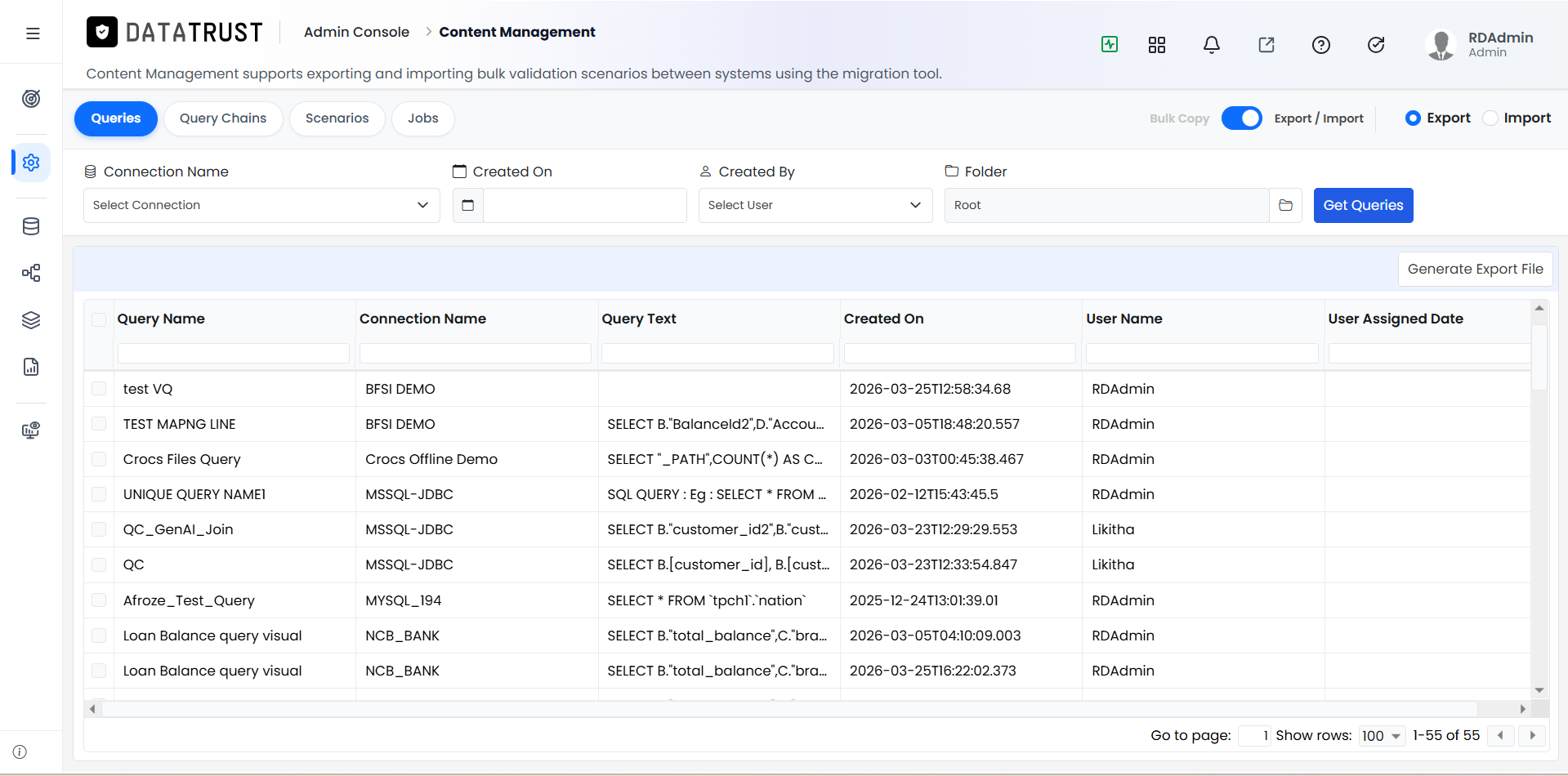The image size is (1568, 776).
Task: Click the folder browse icon beside Root
Action: pyautogui.click(x=1285, y=205)
